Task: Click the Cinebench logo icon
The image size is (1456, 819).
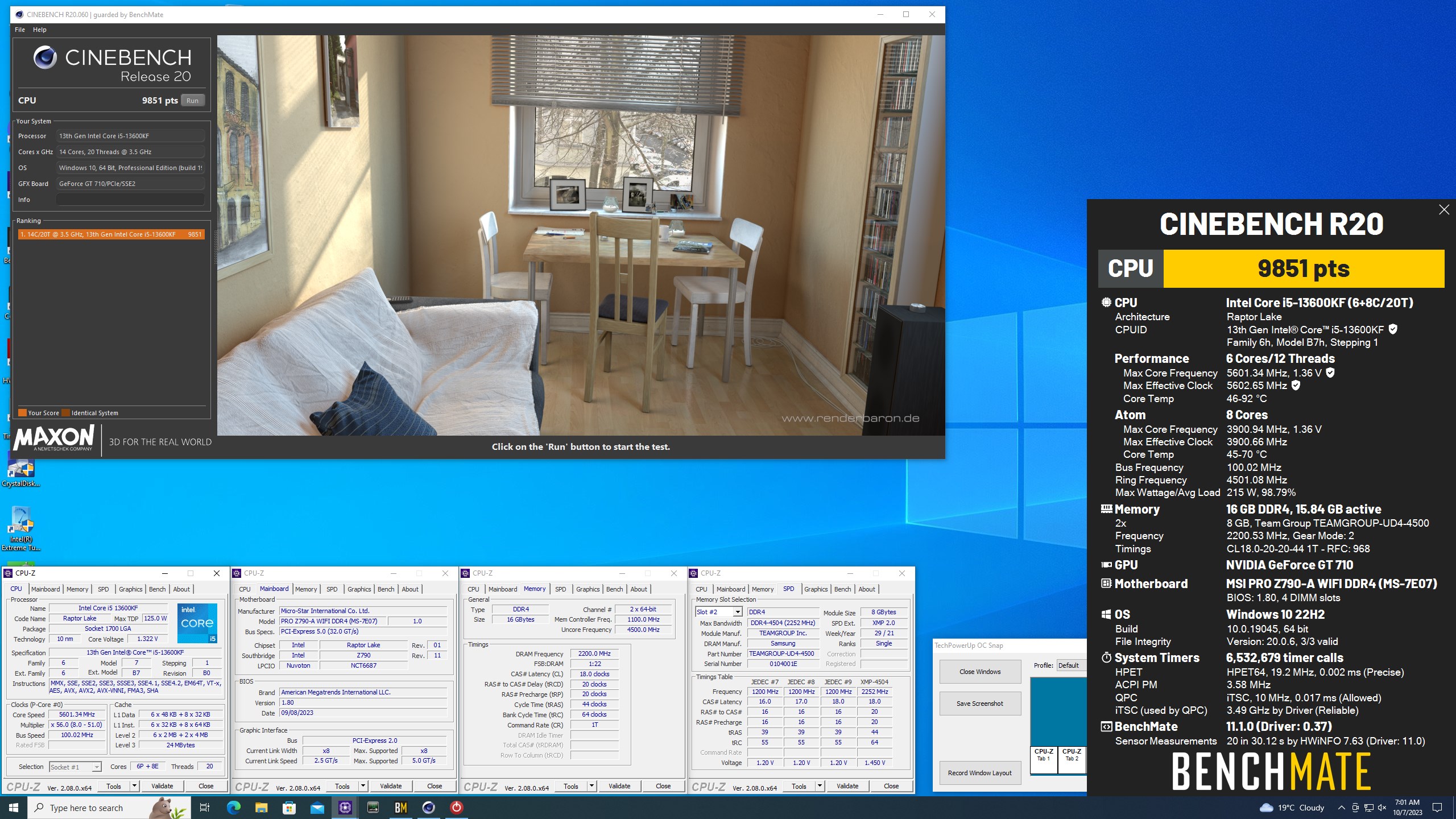Action: coord(45,57)
